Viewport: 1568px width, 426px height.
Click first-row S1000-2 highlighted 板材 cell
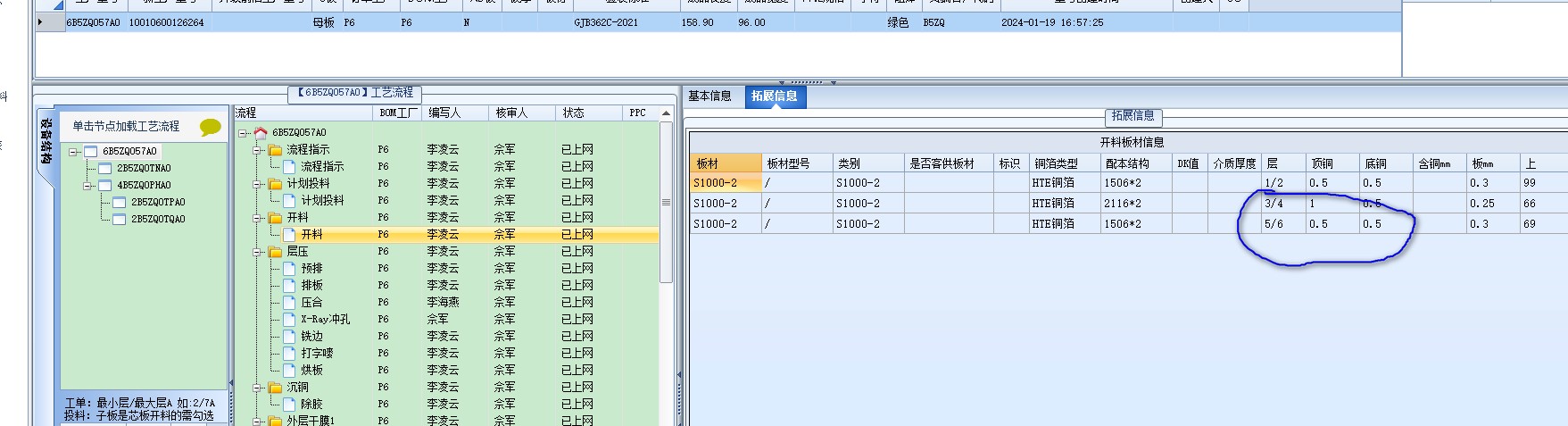(726, 183)
